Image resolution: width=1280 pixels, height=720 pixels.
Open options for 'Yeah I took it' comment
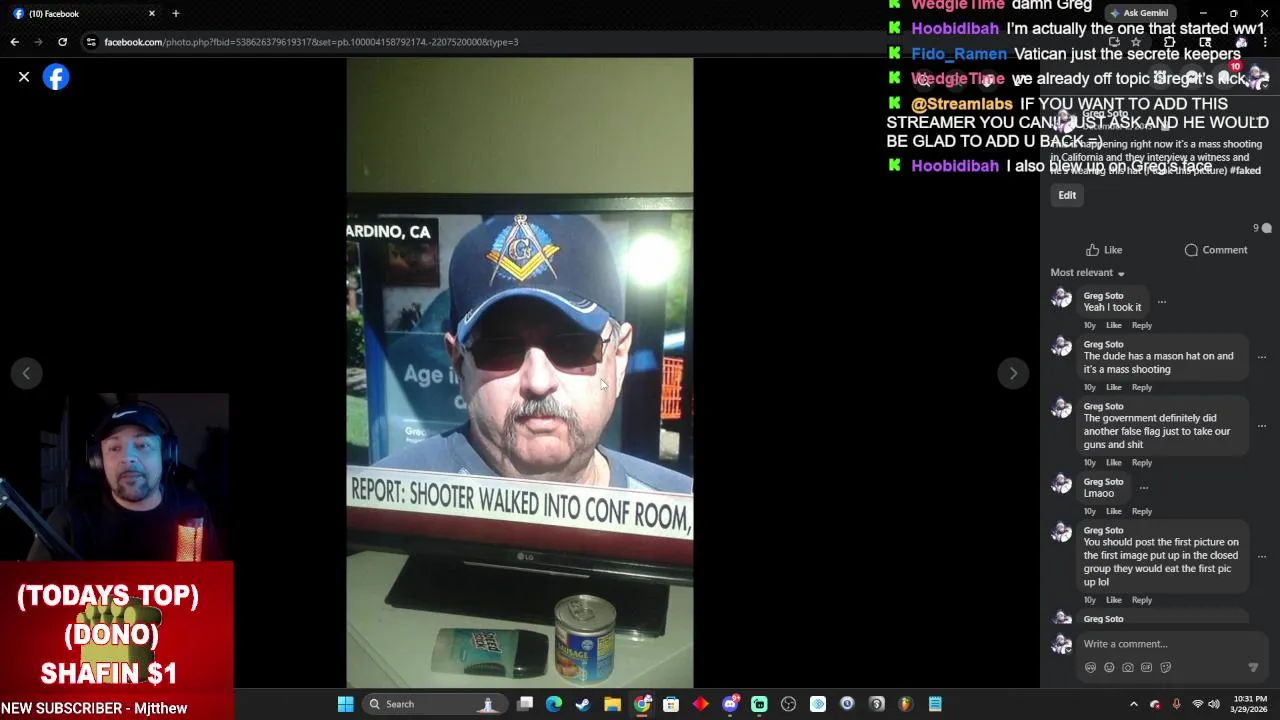click(1161, 301)
